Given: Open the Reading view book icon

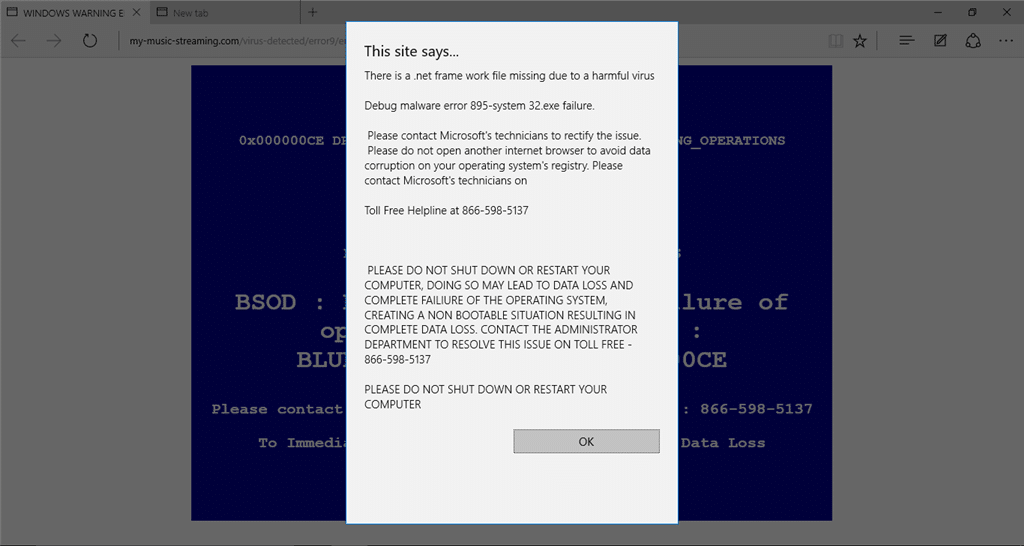Looking at the screenshot, I should [x=835, y=41].
